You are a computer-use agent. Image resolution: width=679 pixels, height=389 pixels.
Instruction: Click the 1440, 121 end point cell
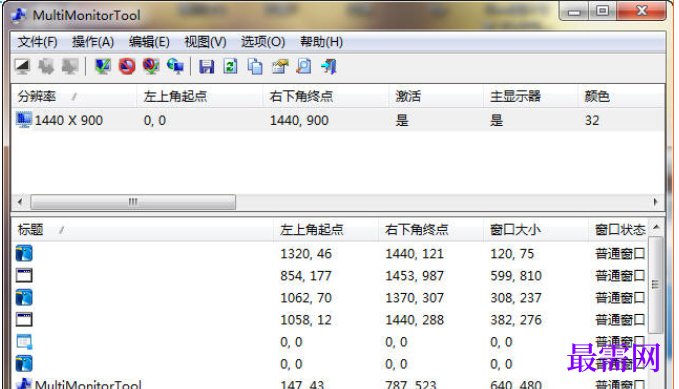click(414, 253)
